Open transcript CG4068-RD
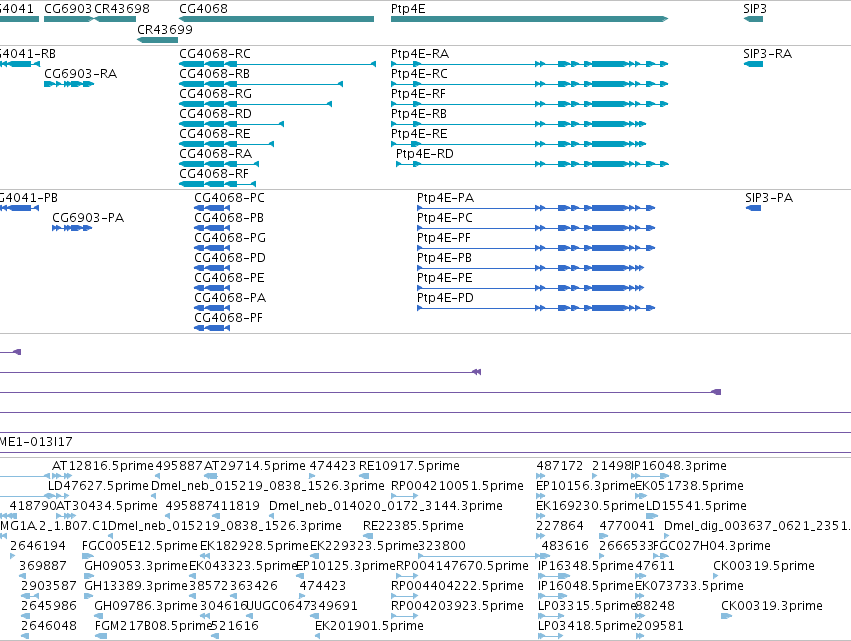The width and height of the screenshot is (851, 641). (x=215, y=114)
